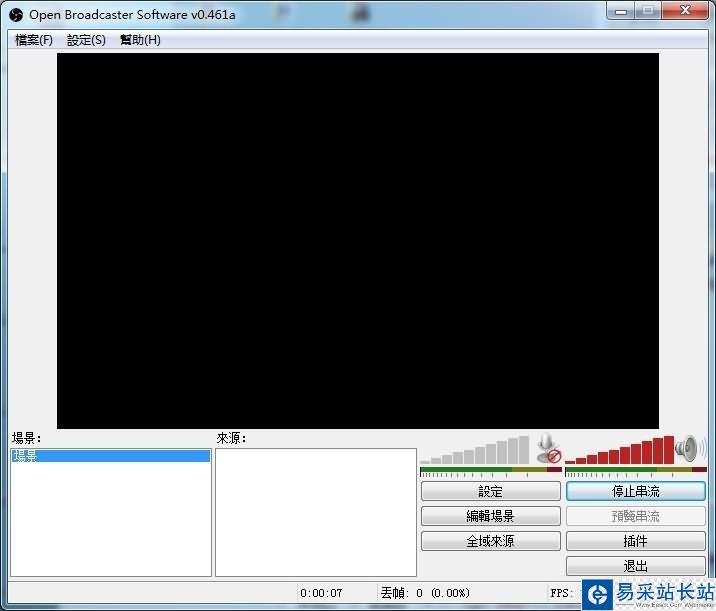Viewport: 716px width, 611px height.
Task: Click inside the 來源 sources list box
Action: coord(316,512)
